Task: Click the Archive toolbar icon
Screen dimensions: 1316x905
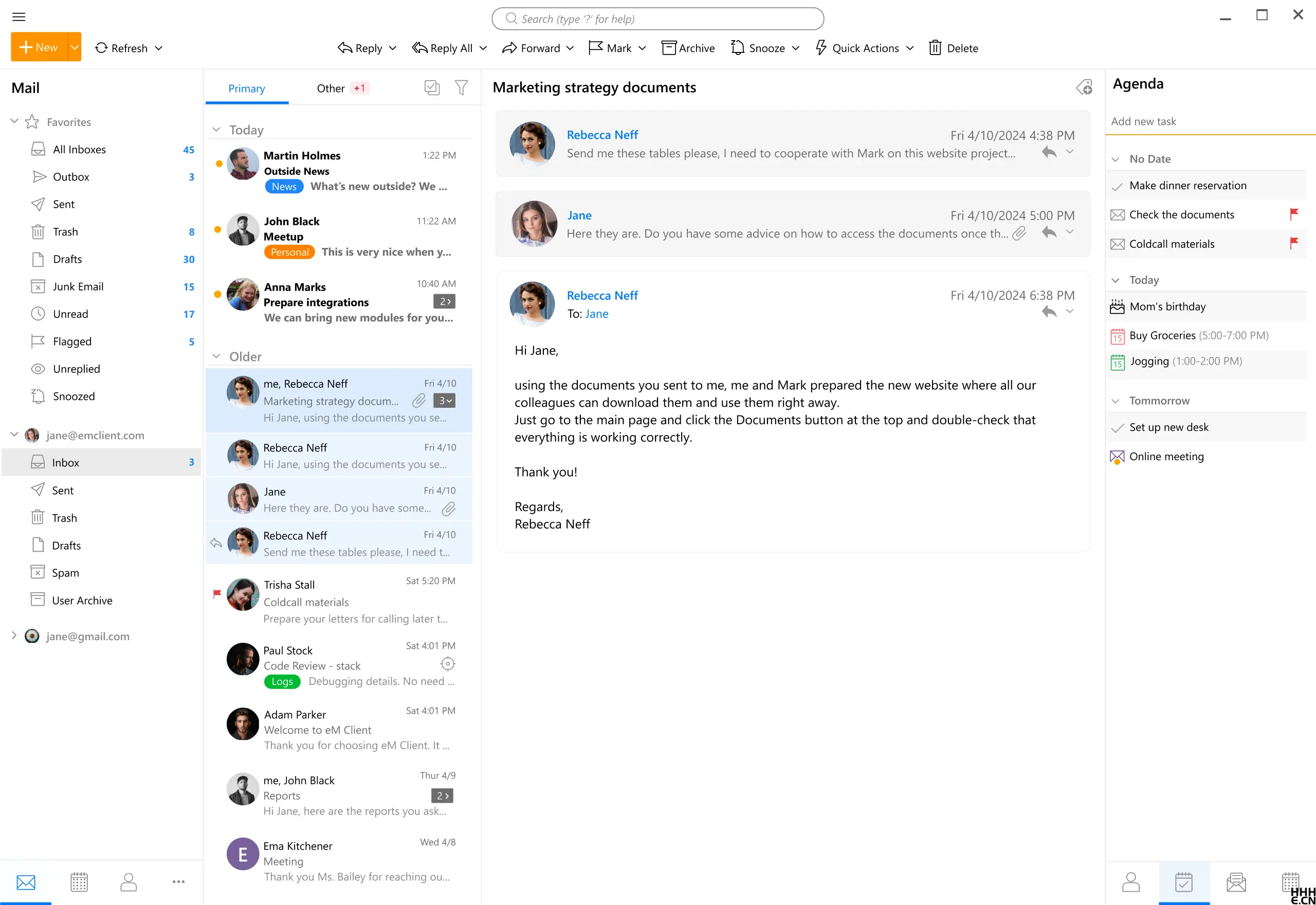Action: (668, 48)
